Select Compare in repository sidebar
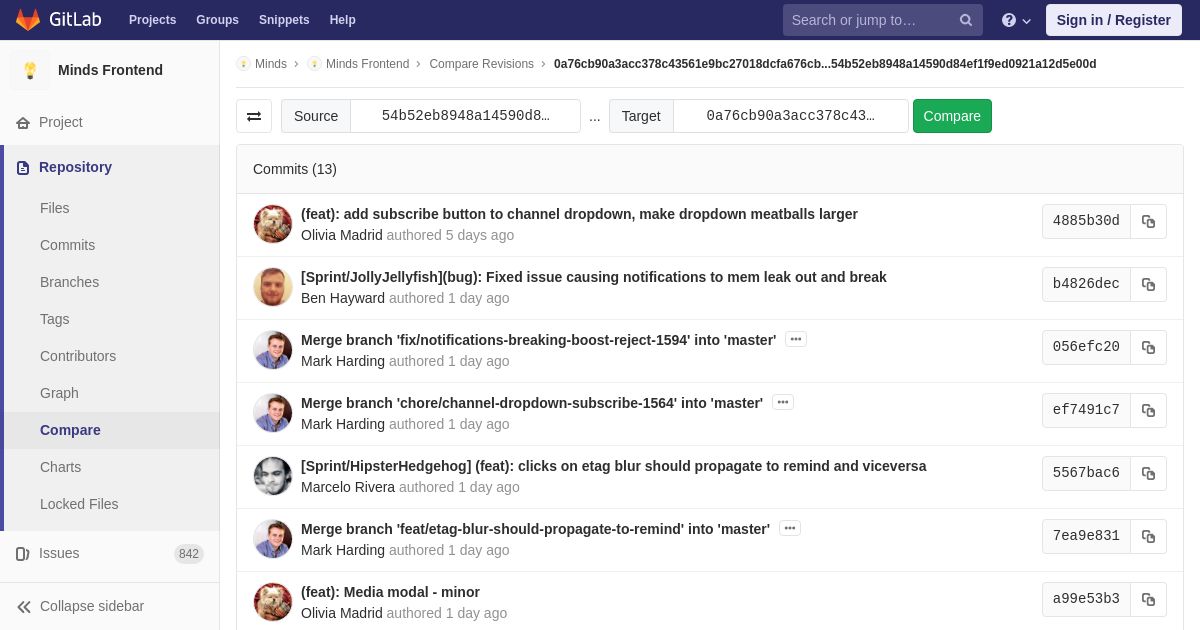The height and width of the screenshot is (630, 1200). (x=70, y=430)
